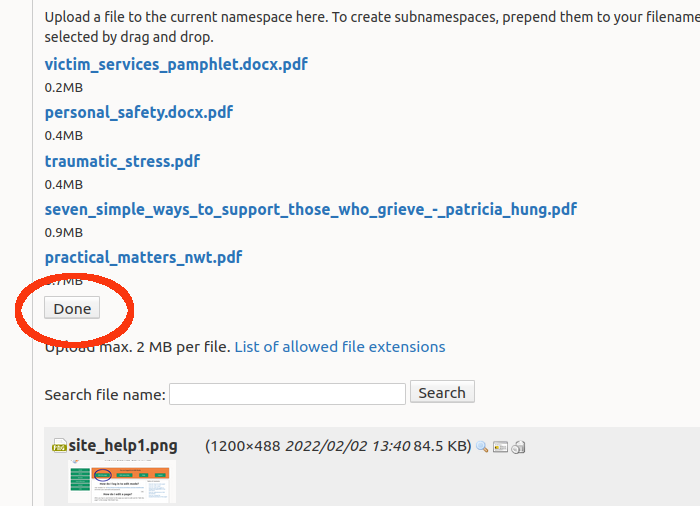Open the seven_simple_ways_to_support_those_who_grieve PDF
The width and height of the screenshot is (700, 506).
[x=310, y=209]
